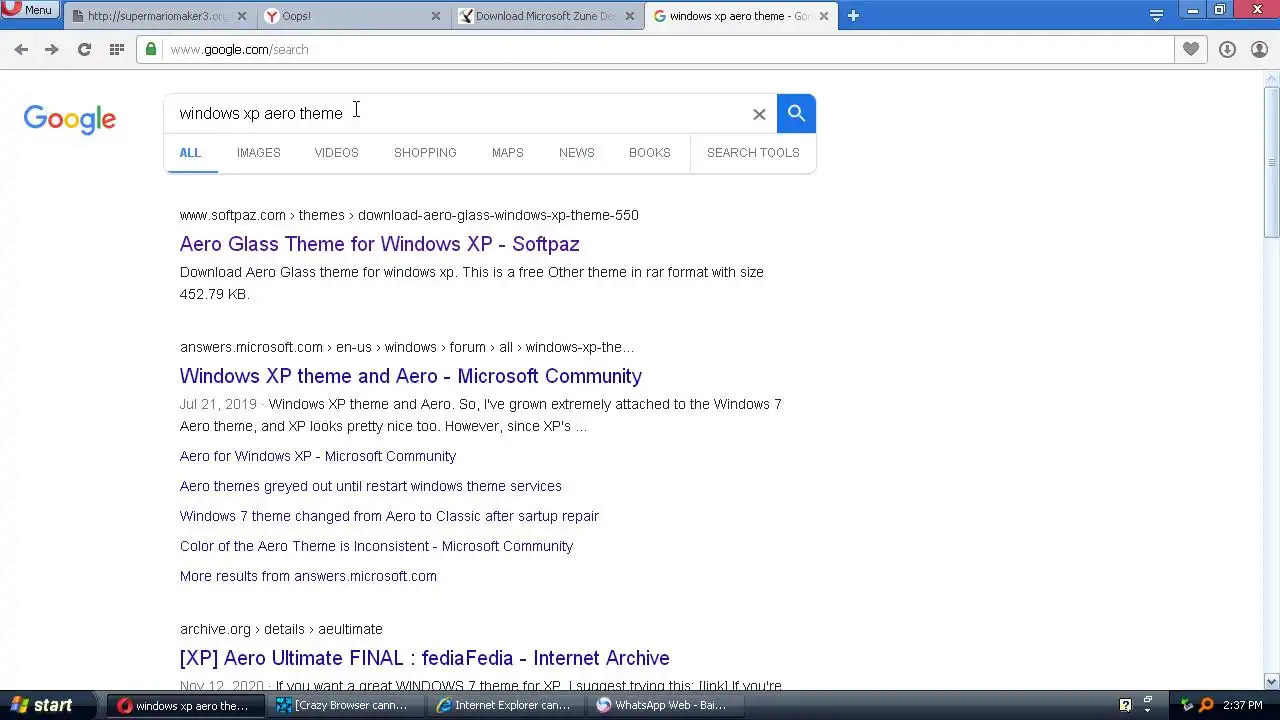This screenshot has height=720, width=1280.
Task: Click the archive.org › details › aeultimate text
Action: (x=281, y=629)
